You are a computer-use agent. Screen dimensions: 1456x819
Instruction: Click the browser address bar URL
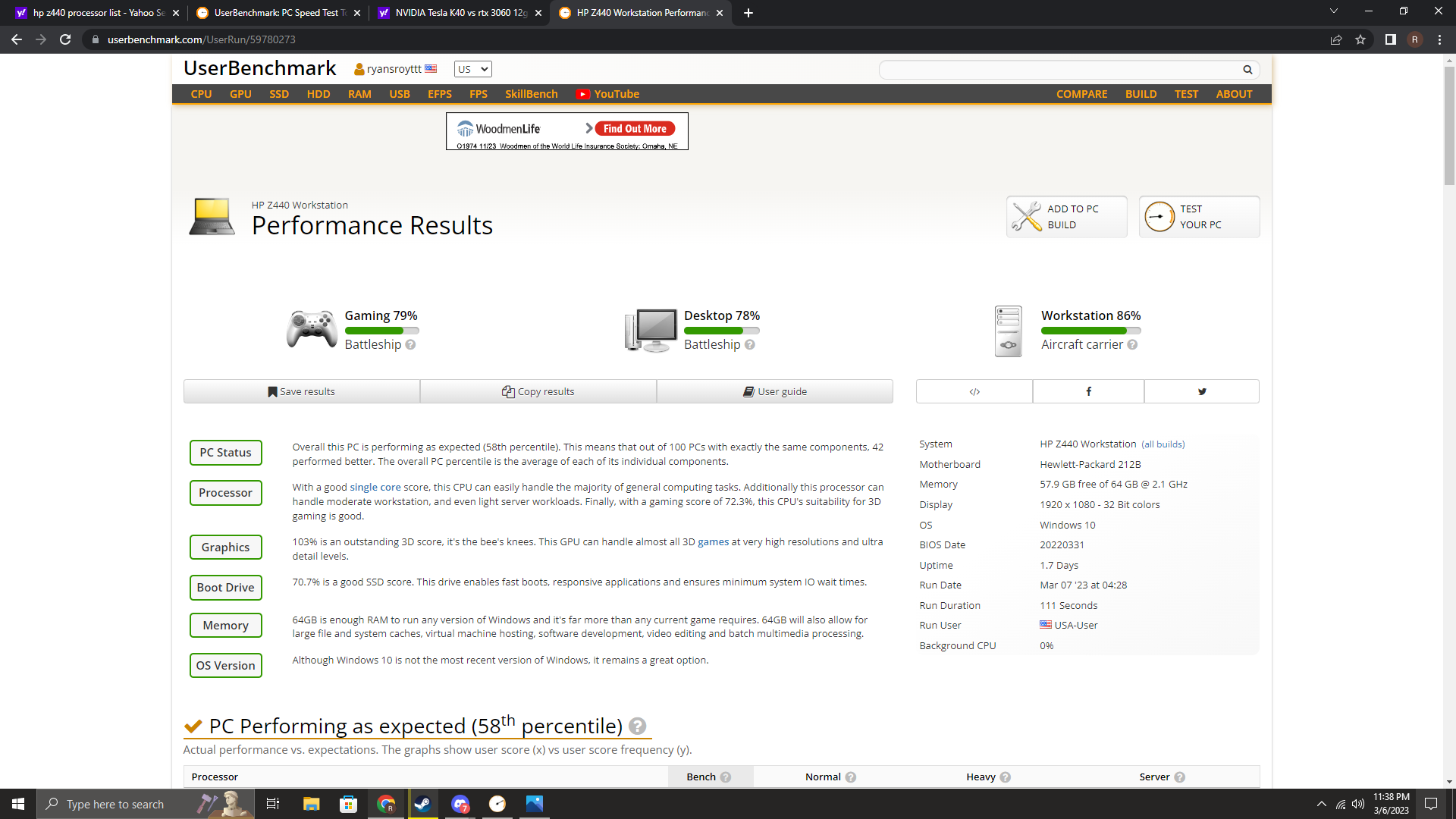tap(202, 39)
